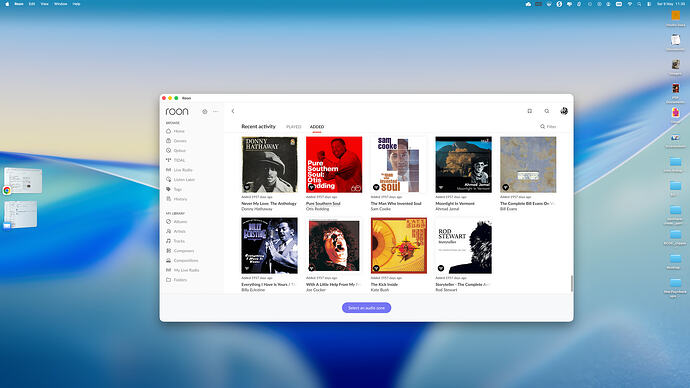Switch to the Played tab
The image size is (690, 388).
tap(294, 127)
